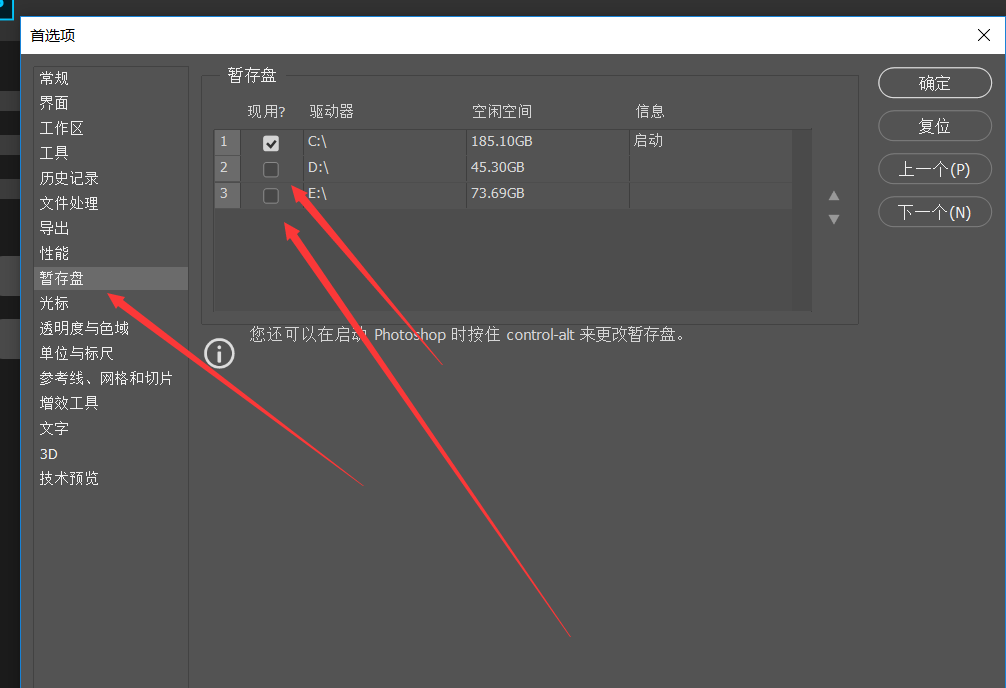Close the 首选项 dialog with the X
Viewport: 1006px width, 688px height.
pyautogui.click(x=984, y=35)
